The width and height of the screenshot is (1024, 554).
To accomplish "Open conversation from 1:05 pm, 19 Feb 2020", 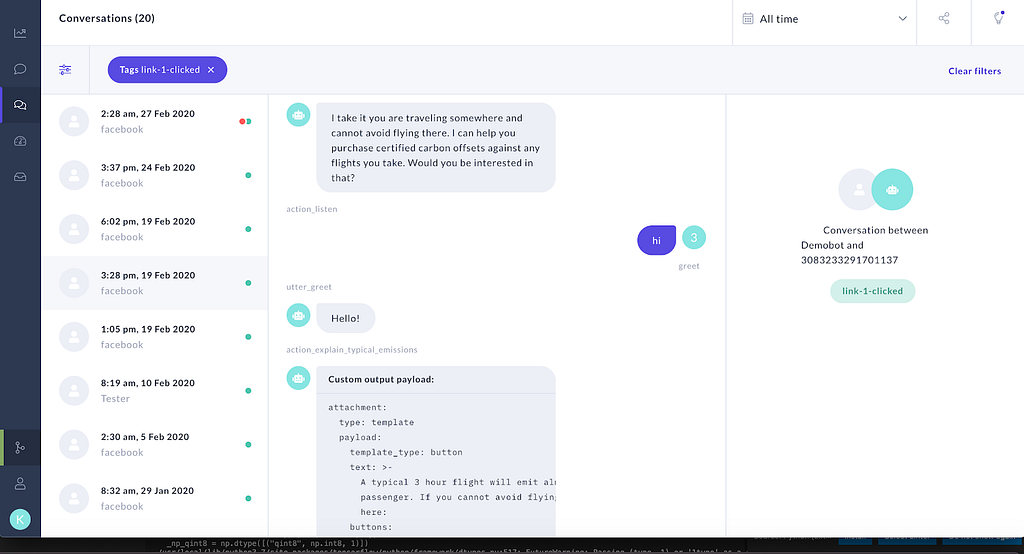I will tap(155, 337).
